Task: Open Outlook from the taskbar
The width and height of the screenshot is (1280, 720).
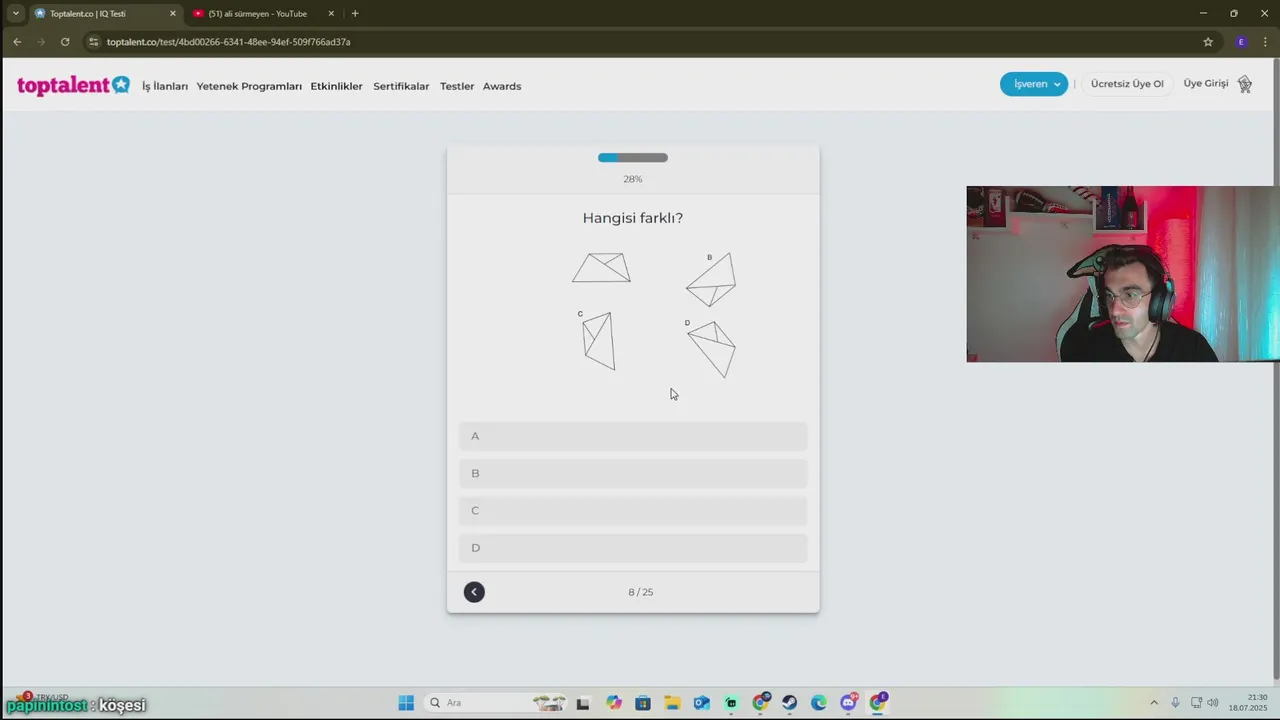Action: tap(701, 703)
